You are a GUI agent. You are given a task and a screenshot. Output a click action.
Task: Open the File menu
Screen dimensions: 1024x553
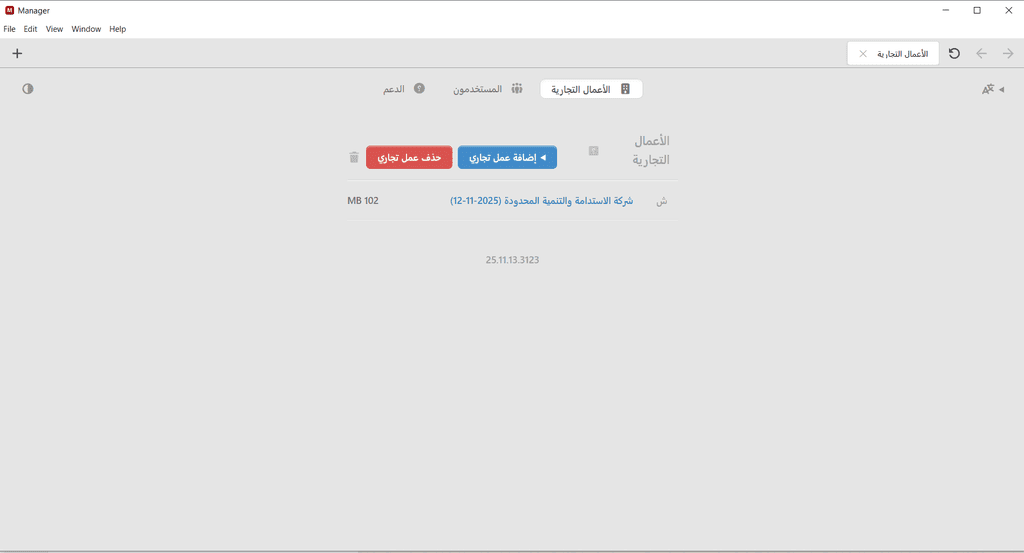[9, 29]
